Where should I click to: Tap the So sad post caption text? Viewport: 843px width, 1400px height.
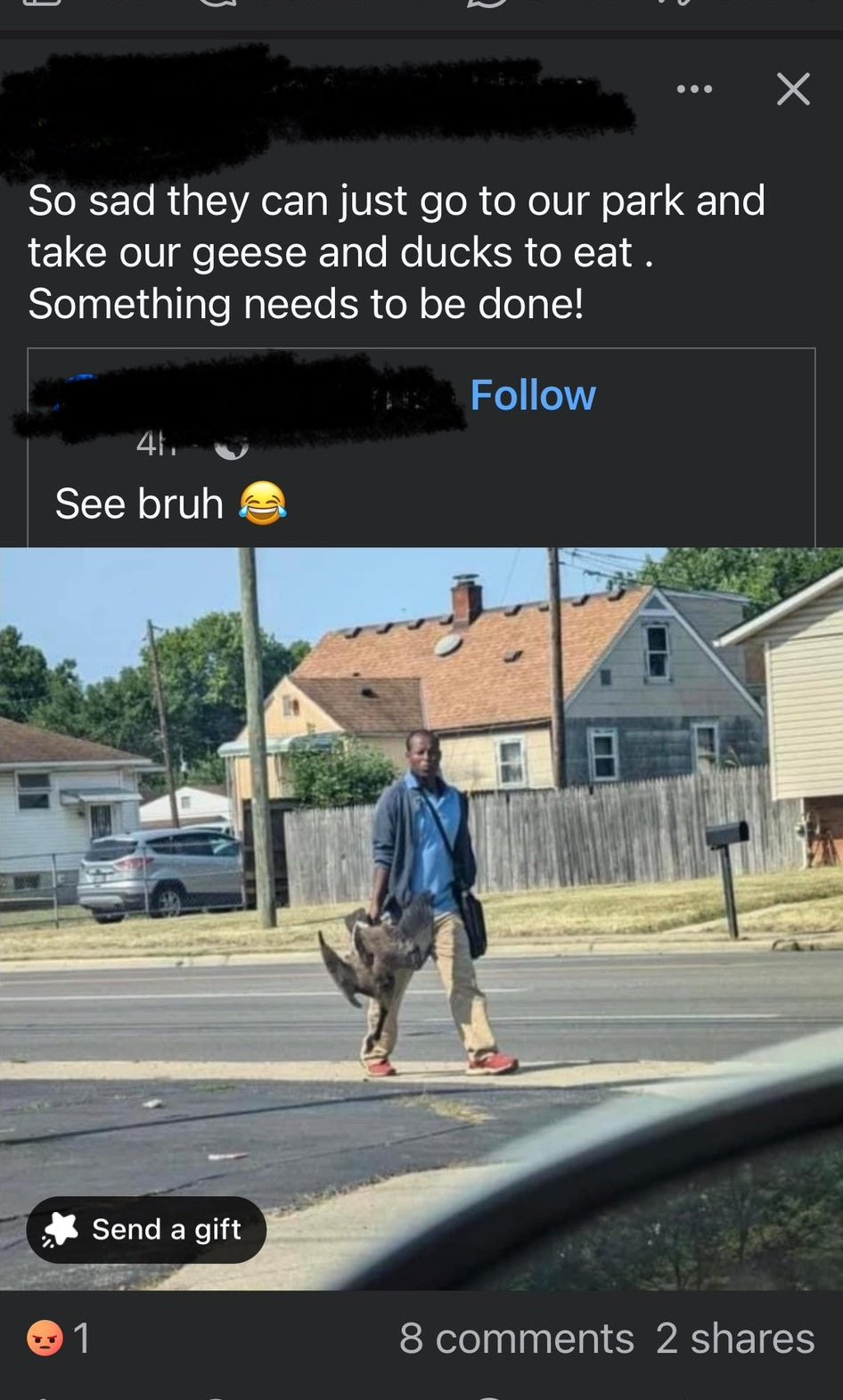pos(397,252)
